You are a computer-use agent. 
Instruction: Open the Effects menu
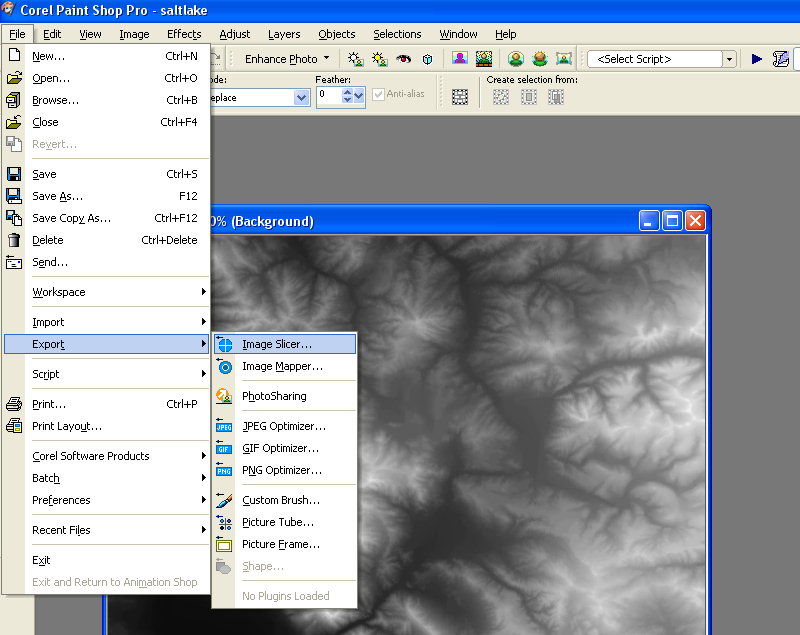click(184, 34)
